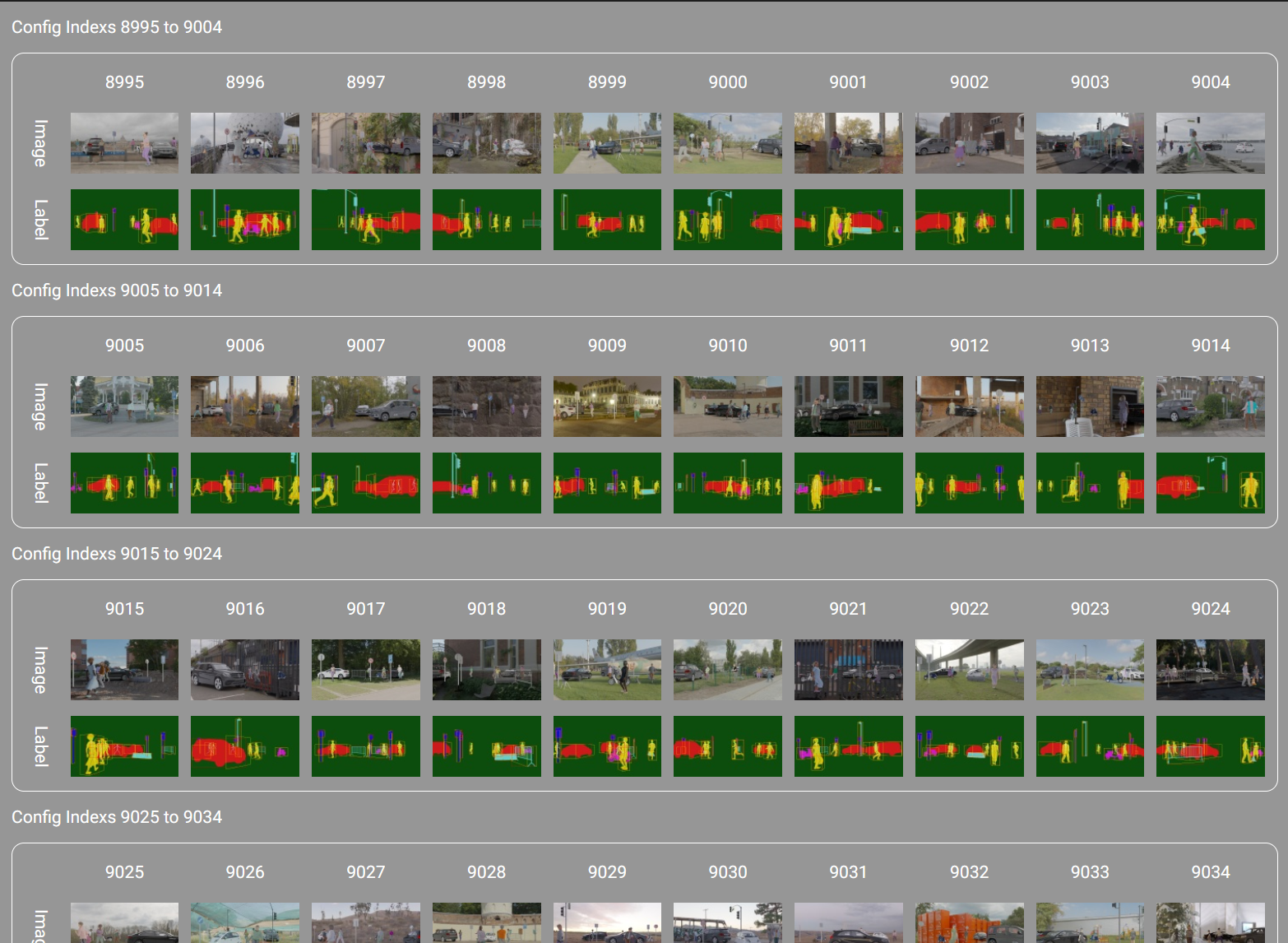The height and width of the screenshot is (943, 1288).
Task: Open image thumbnail for config 9015
Action: [124, 670]
